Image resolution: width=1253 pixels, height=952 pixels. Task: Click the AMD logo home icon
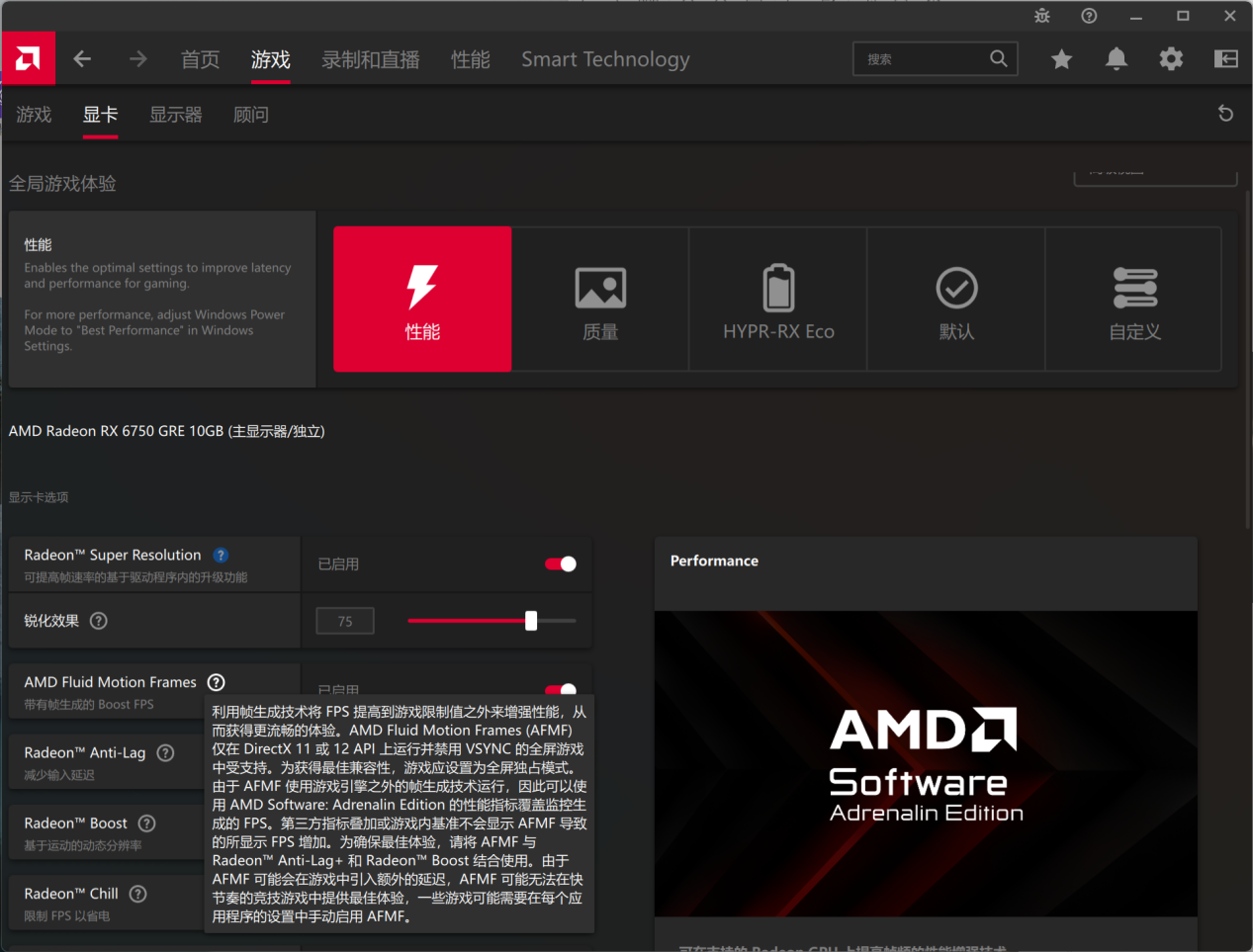(28, 59)
